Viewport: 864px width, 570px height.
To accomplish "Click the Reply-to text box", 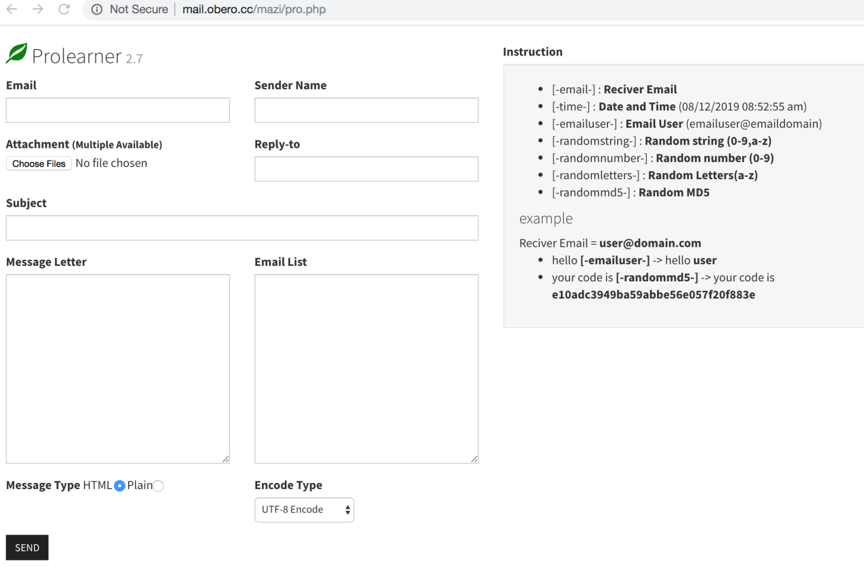I will (x=366, y=169).
